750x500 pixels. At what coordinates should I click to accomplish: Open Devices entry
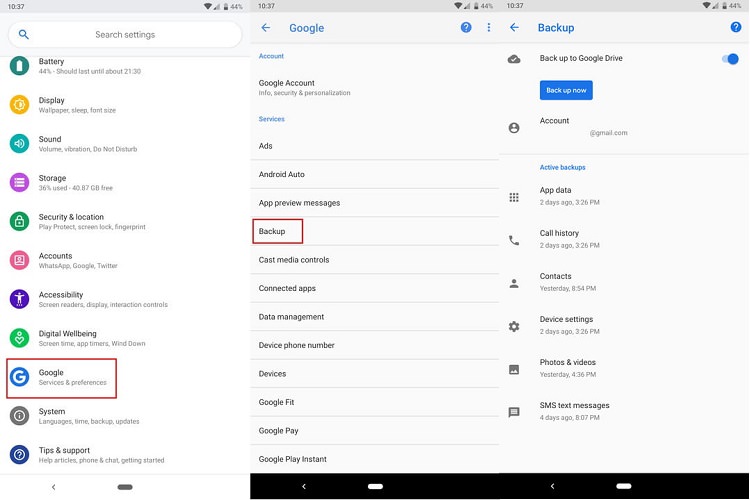point(375,374)
